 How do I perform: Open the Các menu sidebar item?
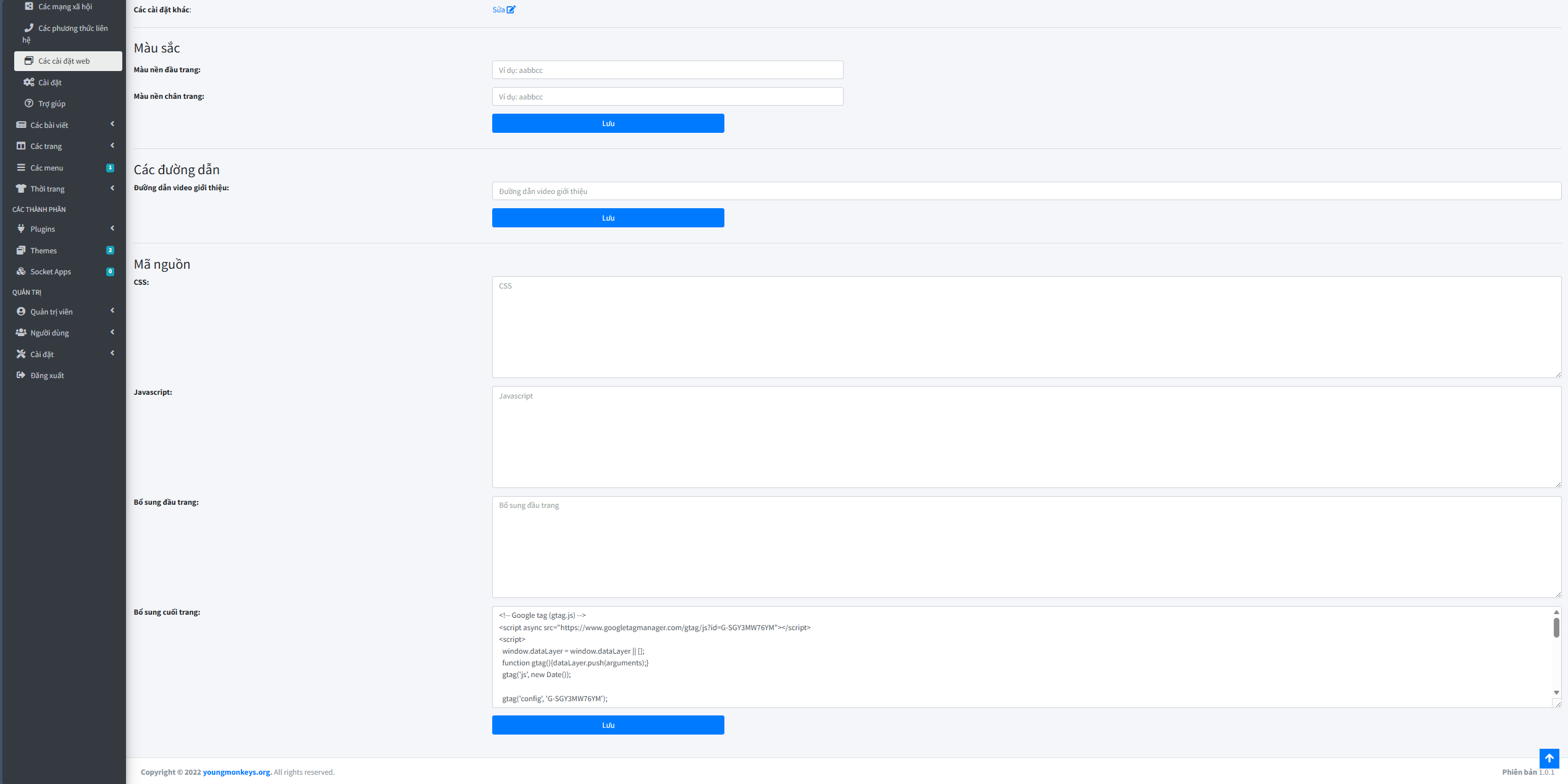47,167
